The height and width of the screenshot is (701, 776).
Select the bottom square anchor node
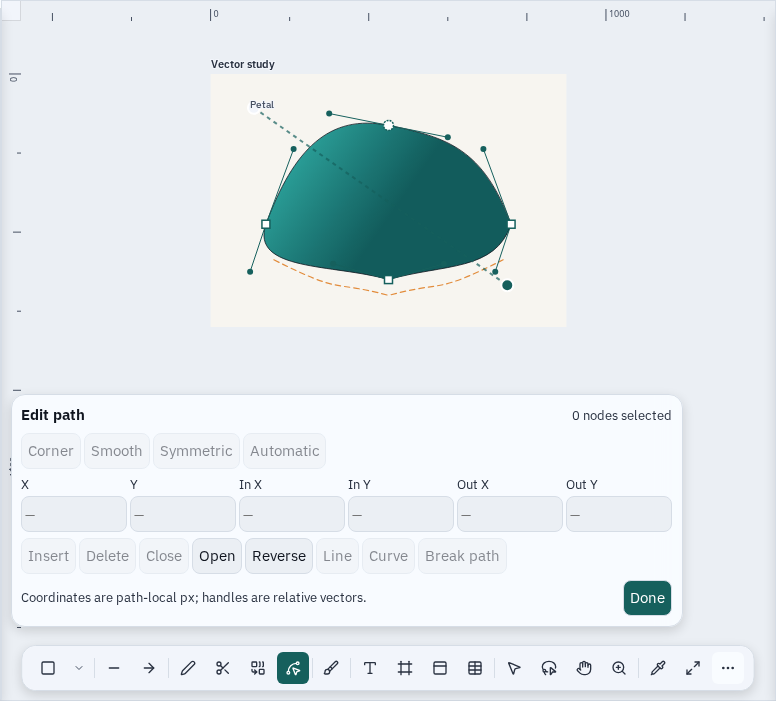coord(388,280)
